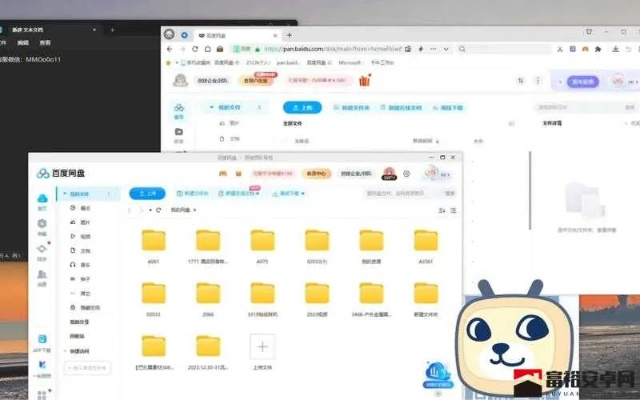Click the browser home icon
This screenshot has height=400, width=640.
(208, 49)
